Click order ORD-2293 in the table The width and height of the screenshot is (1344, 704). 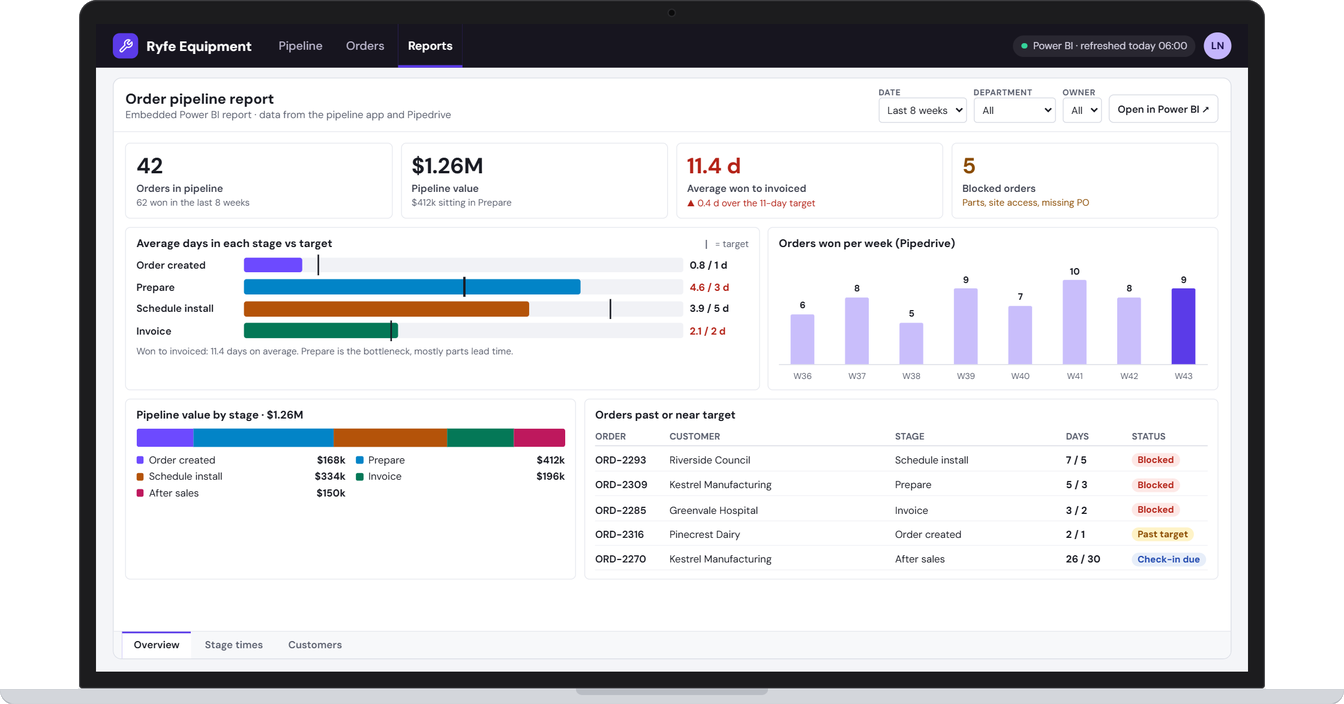tap(620, 460)
